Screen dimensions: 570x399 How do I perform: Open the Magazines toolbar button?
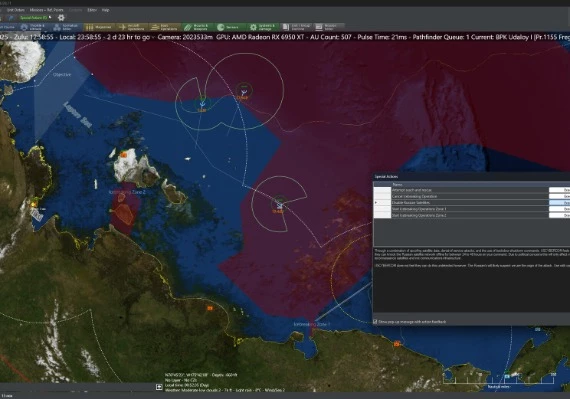pyautogui.click(x=99, y=27)
